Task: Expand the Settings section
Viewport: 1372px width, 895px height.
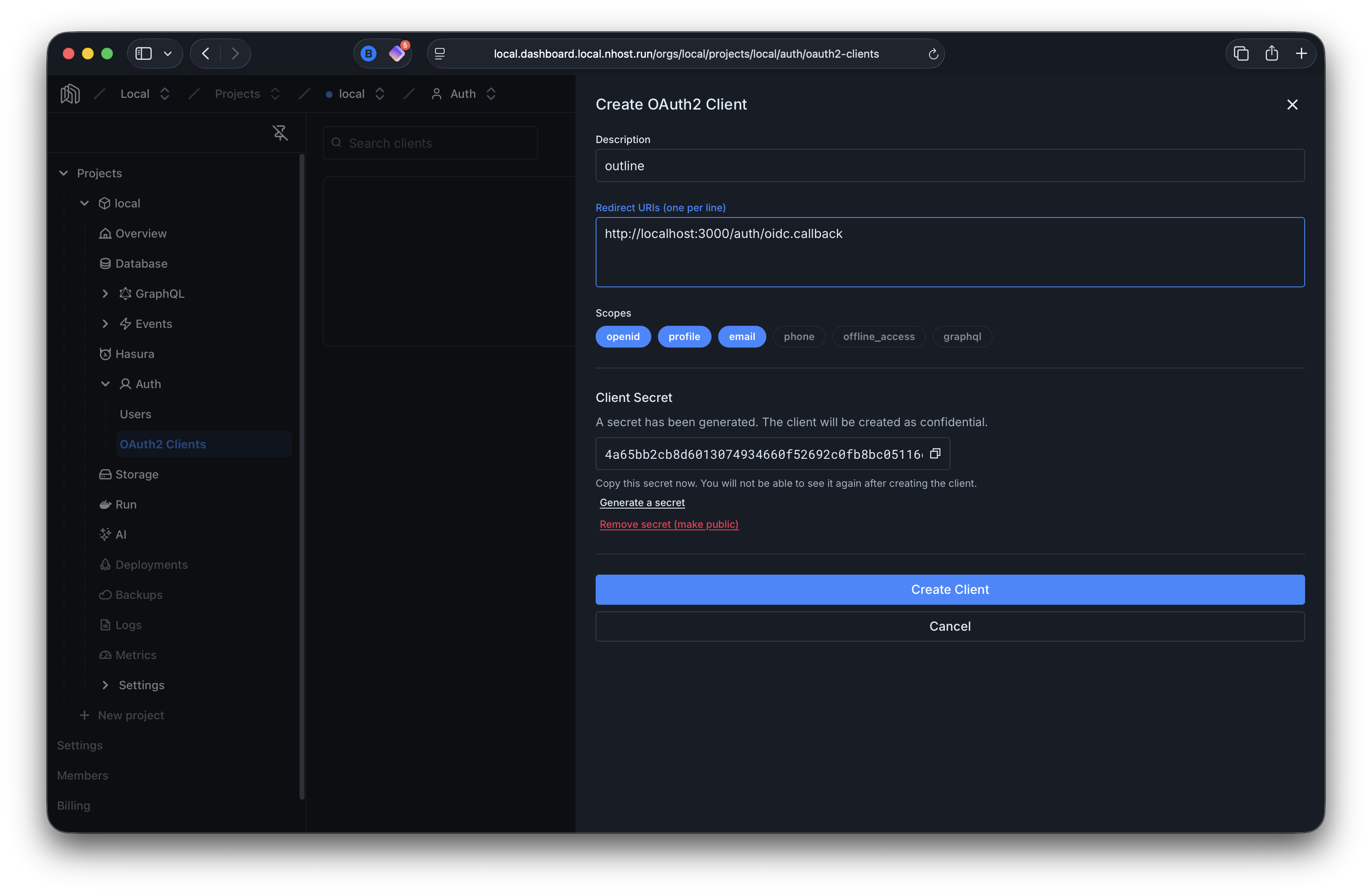Action: pos(105,685)
